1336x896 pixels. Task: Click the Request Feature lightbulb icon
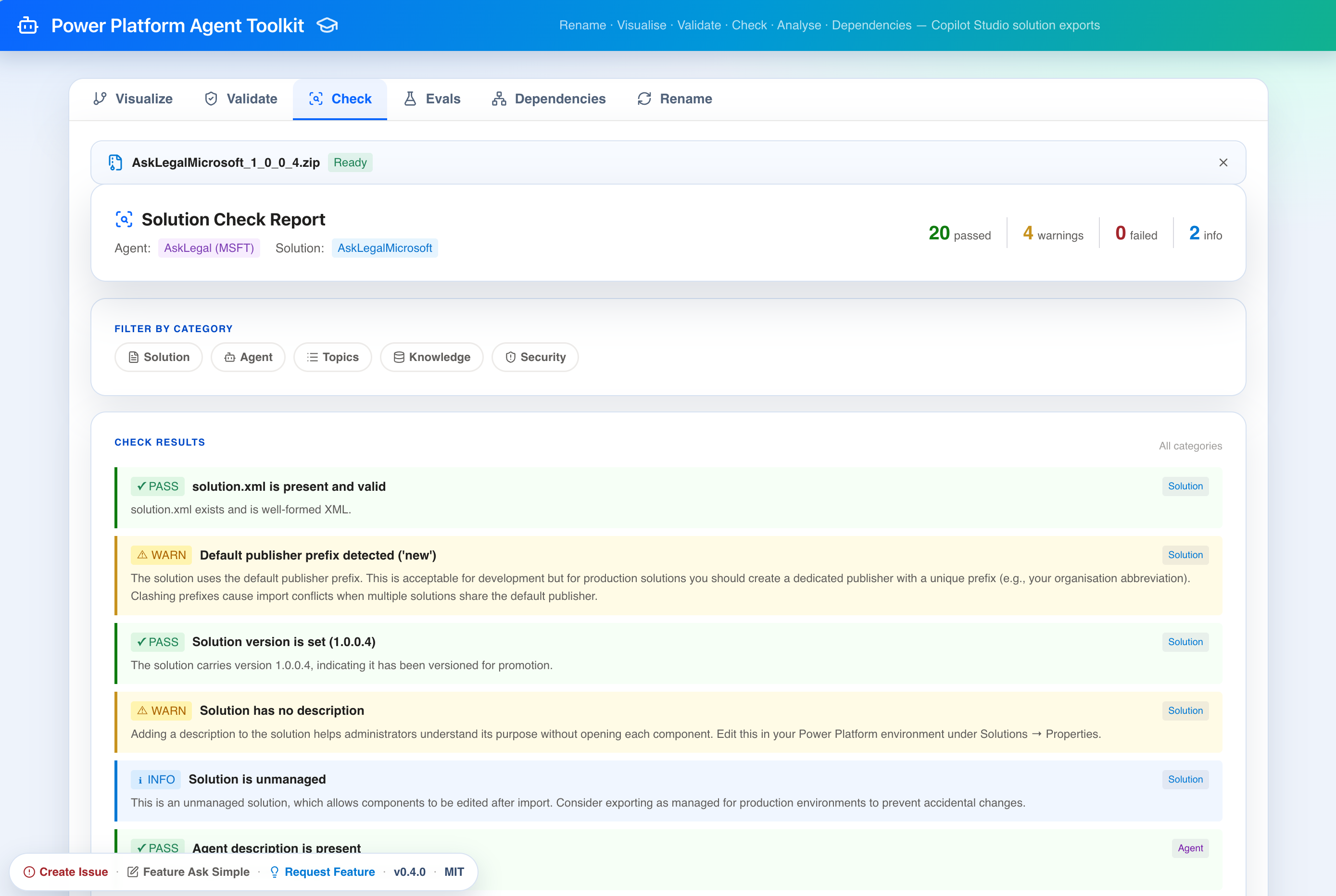(x=275, y=872)
